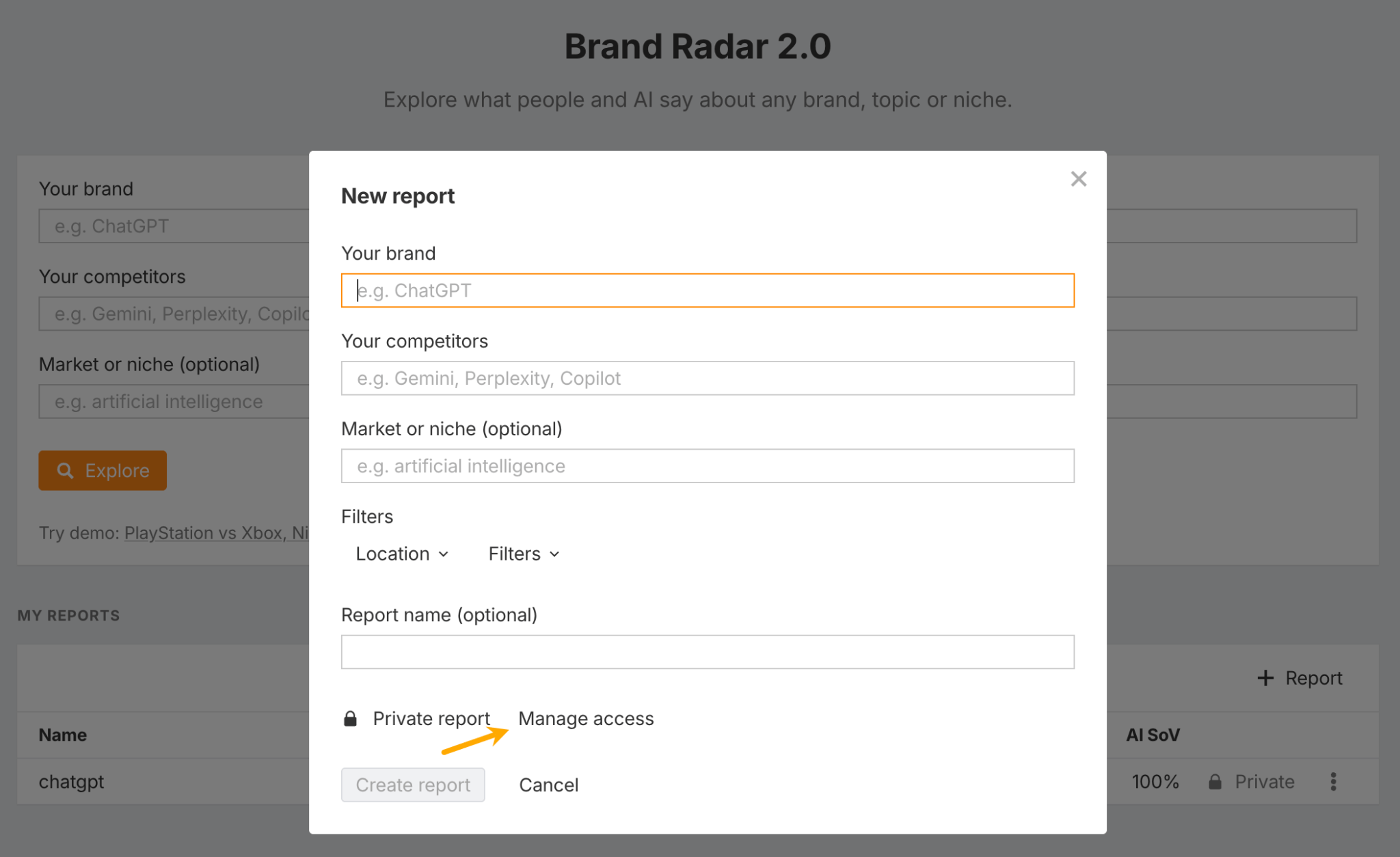Click the three-dot menu on chatgpt row

pos(1333,781)
